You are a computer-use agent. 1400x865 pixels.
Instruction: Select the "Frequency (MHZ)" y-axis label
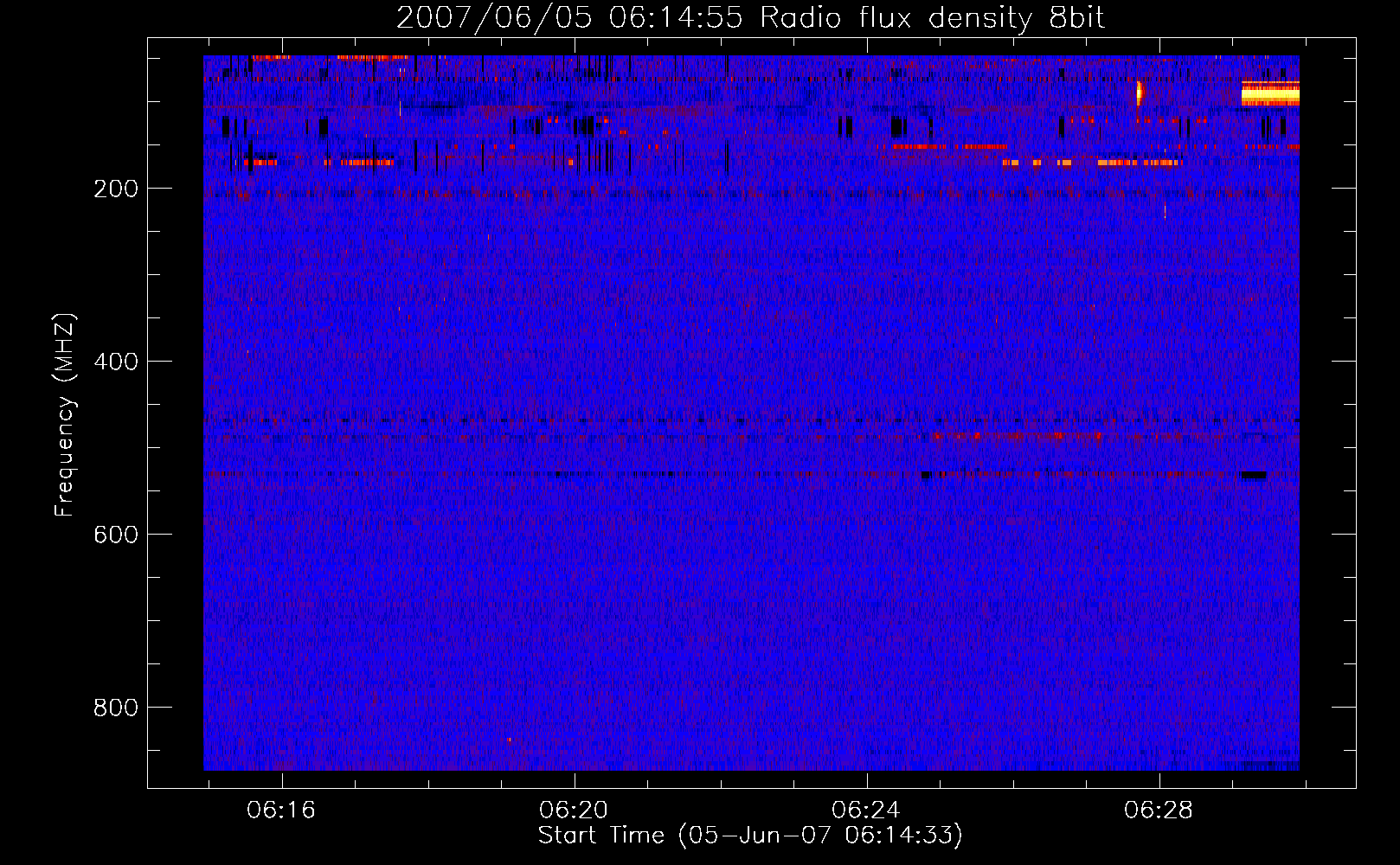[x=65, y=415]
